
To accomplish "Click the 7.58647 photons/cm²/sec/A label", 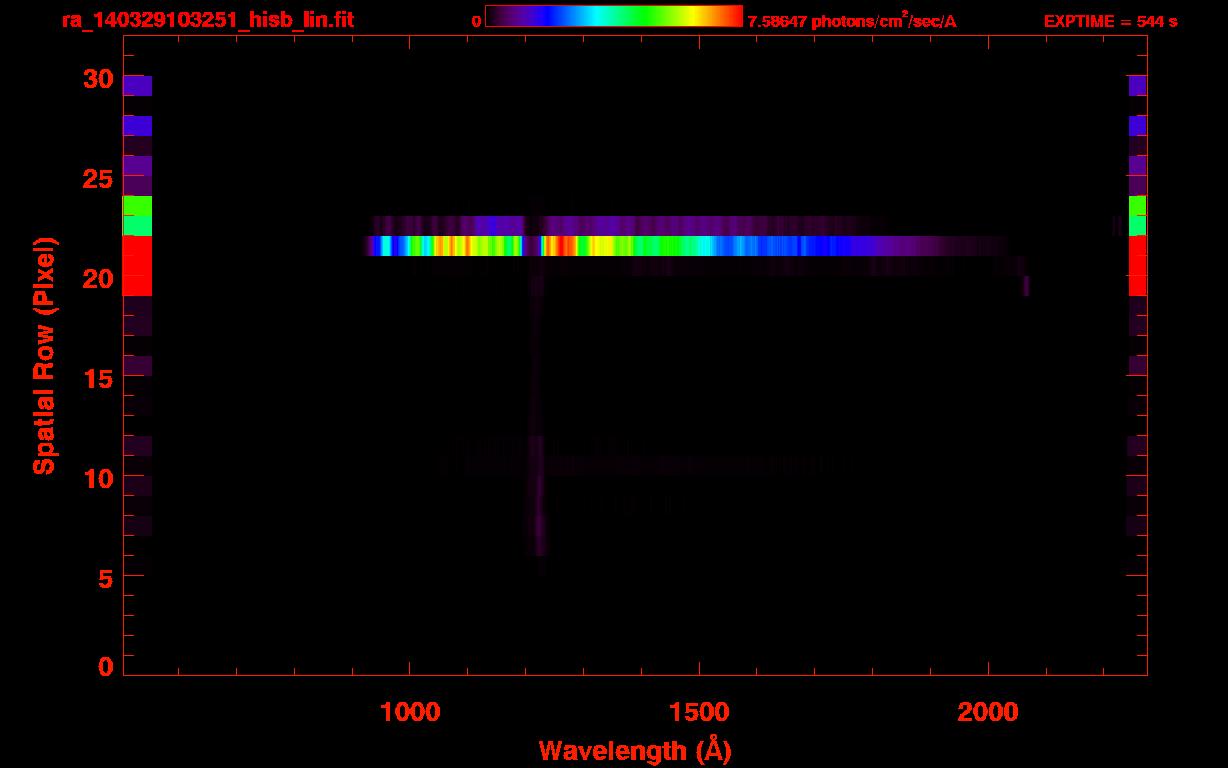I will (x=852, y=21).
